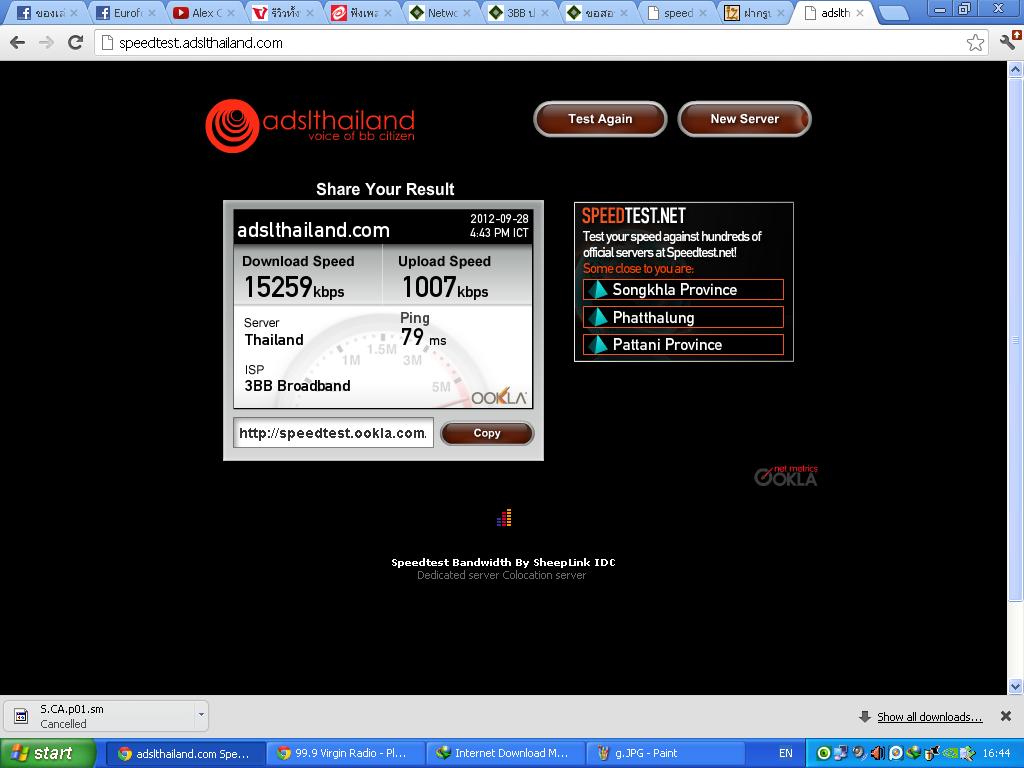The width and height of the screenshot is (1024, 768).
Task: Open Phatthalung server link
Action: pyautogui.click(x=683, y=317)
